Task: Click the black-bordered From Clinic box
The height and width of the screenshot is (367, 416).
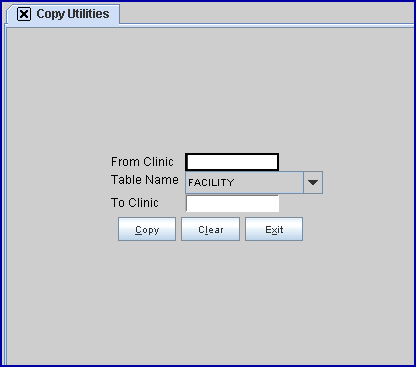Action: pos(232,162)
